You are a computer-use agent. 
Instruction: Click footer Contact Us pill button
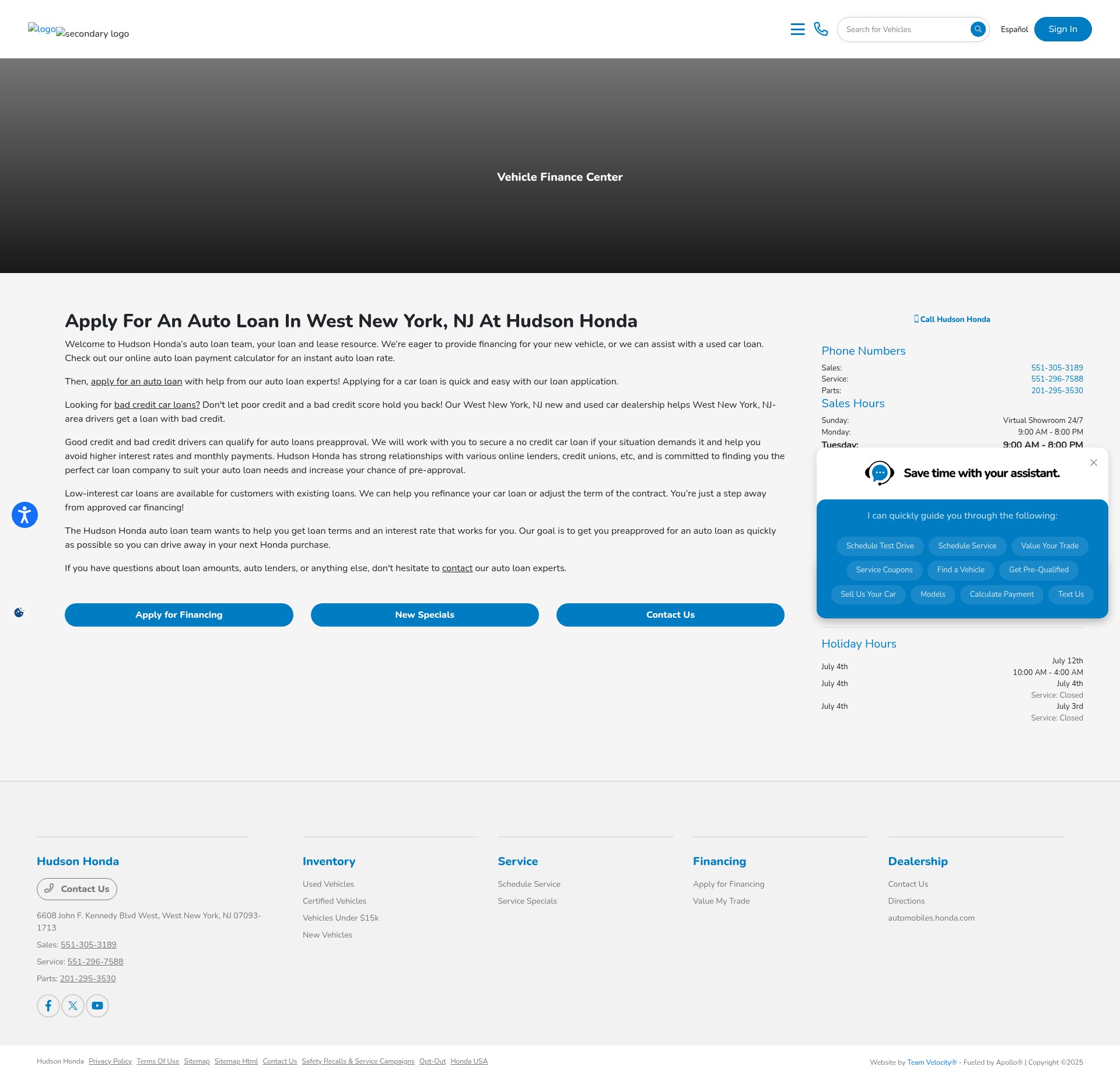[77, 889]
